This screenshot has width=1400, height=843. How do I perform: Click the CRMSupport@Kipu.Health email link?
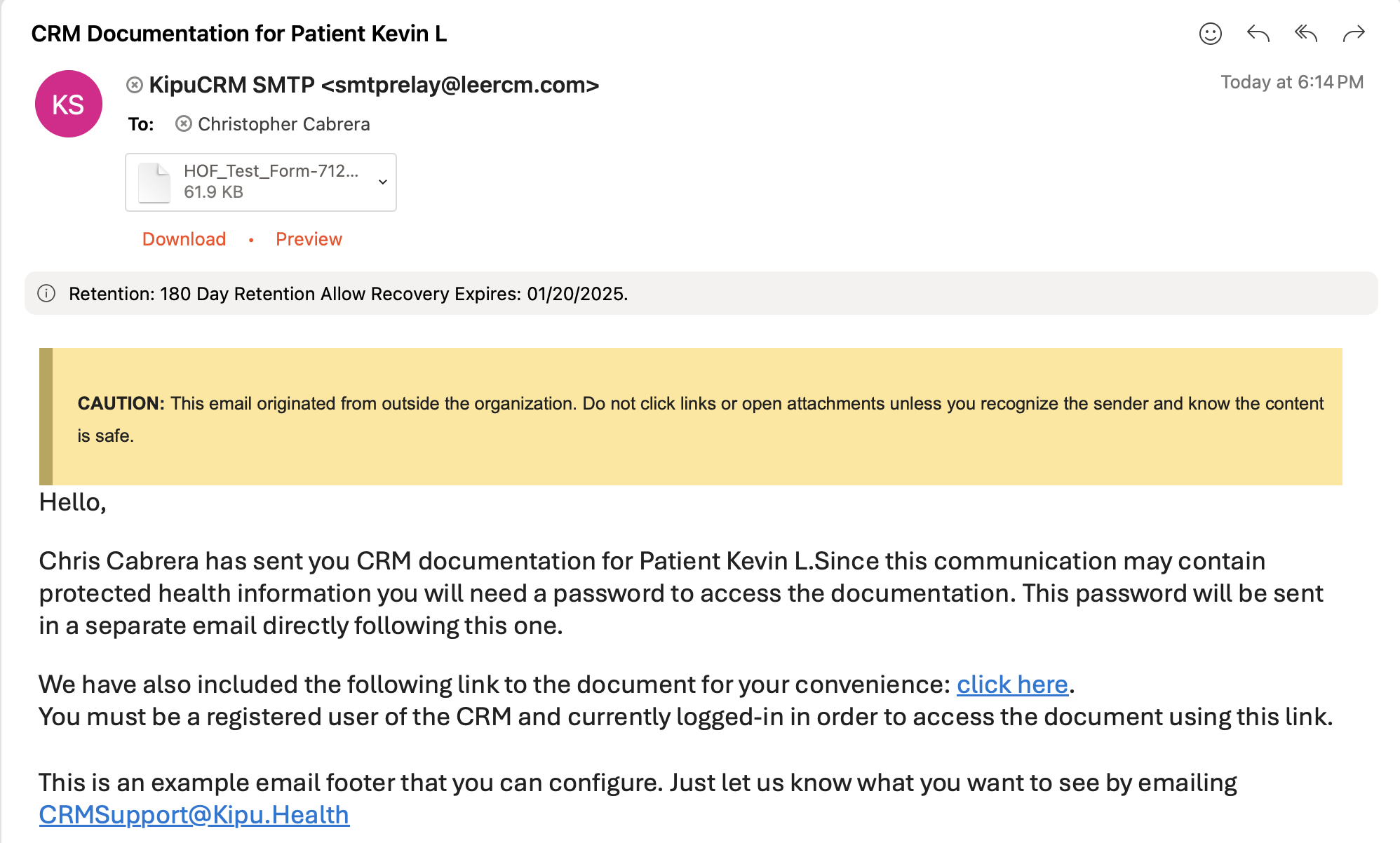click(194, 815)
